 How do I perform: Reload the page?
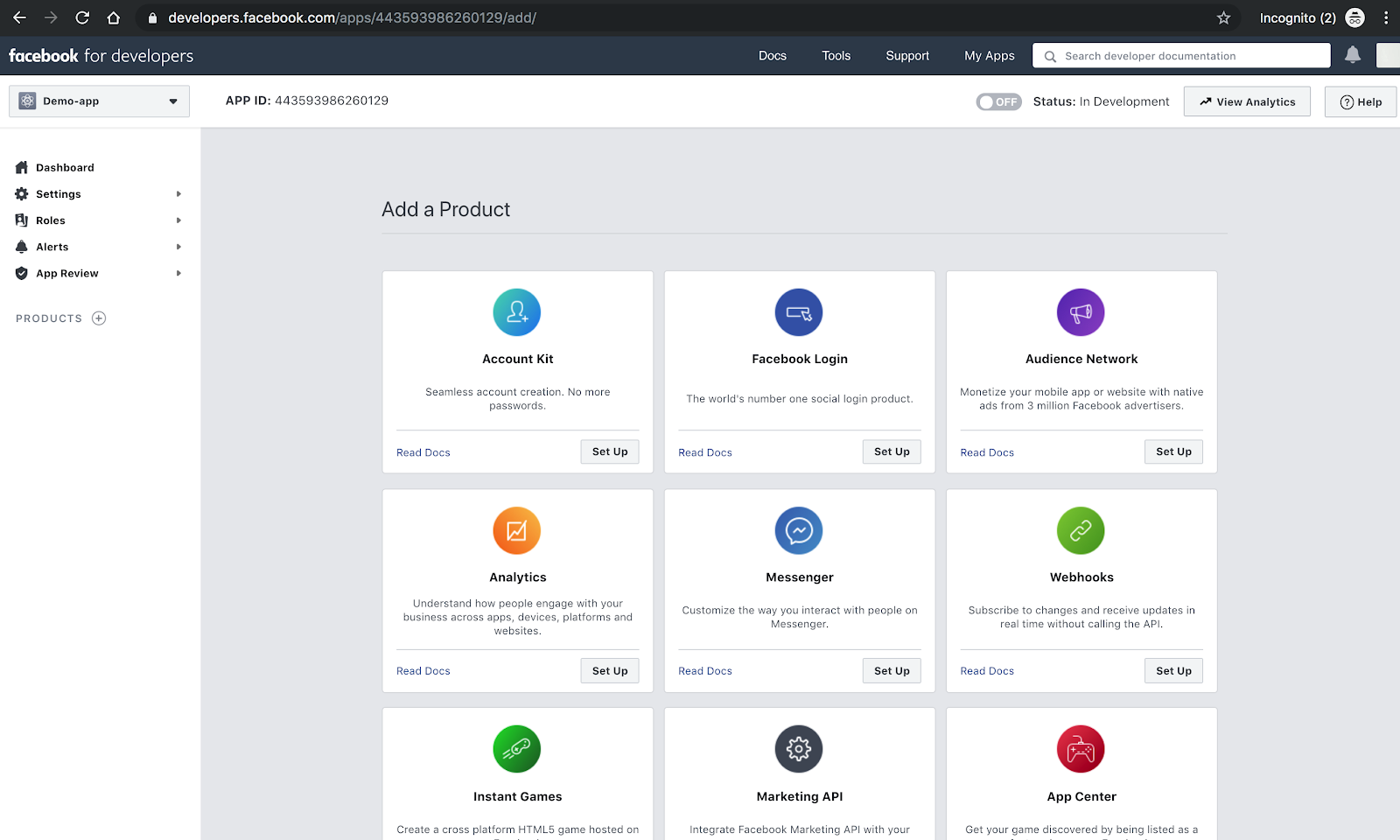[82, 17]
